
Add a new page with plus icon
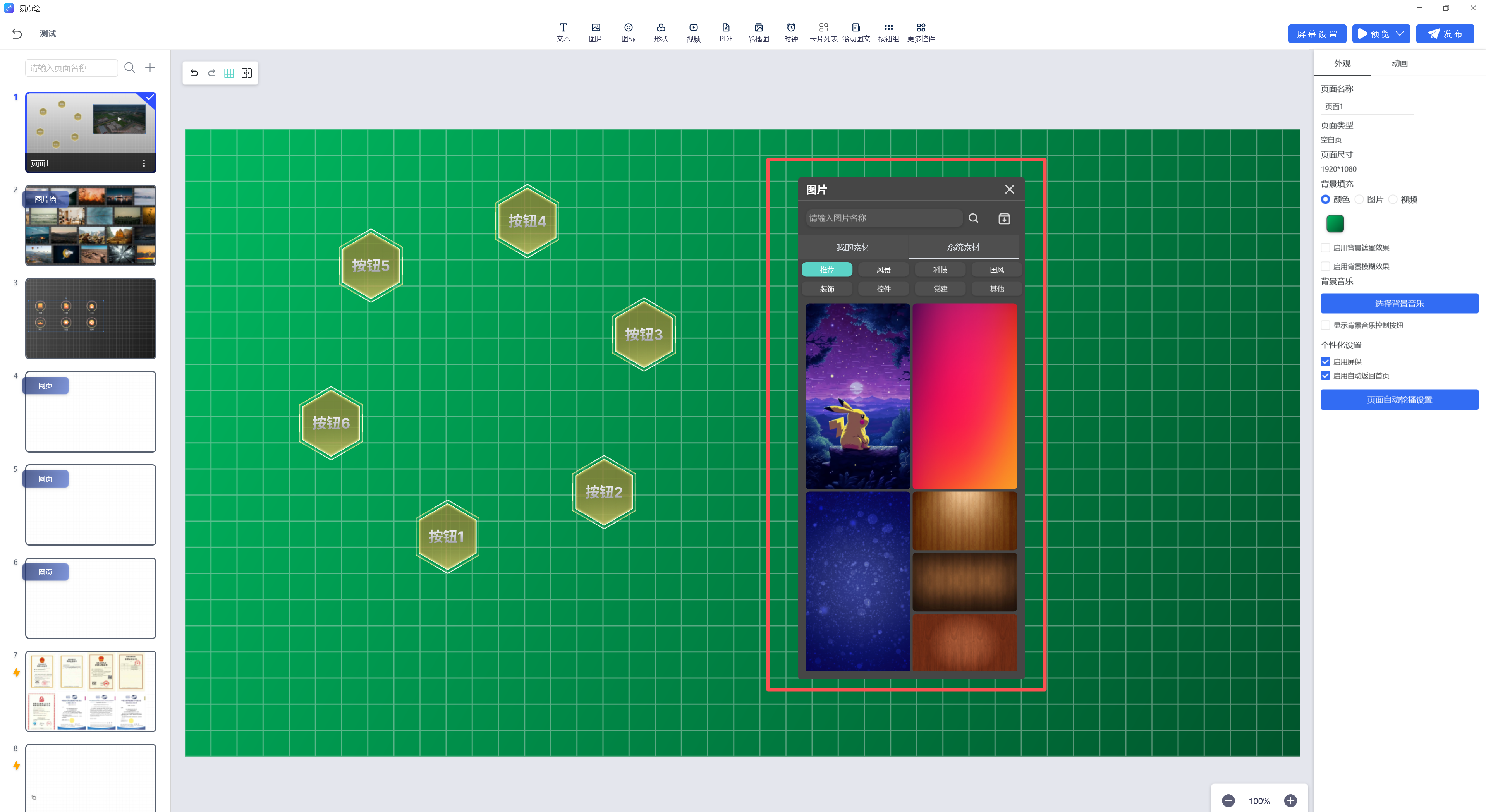coord(150,67)
